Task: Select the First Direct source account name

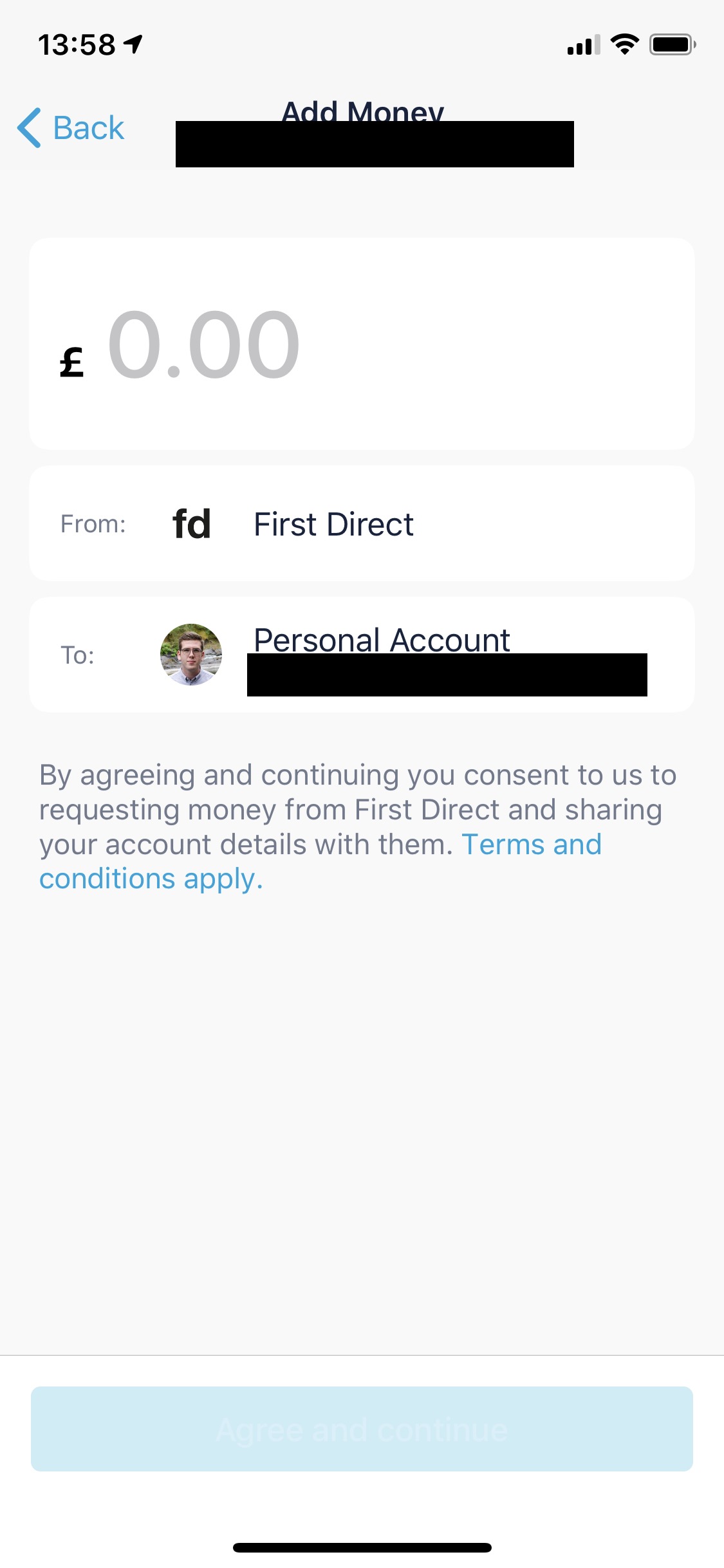Action: click(x=333, y=524)
